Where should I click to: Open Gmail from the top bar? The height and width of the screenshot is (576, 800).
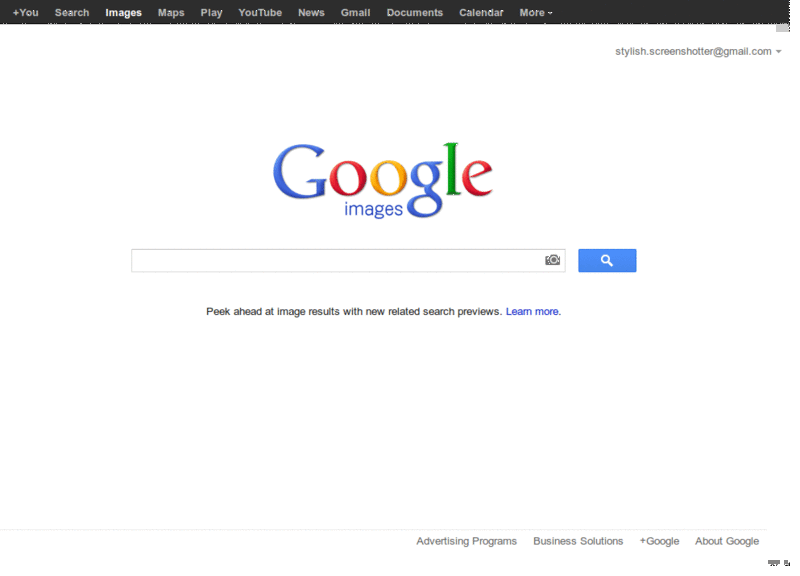click(x=356, y=13)
